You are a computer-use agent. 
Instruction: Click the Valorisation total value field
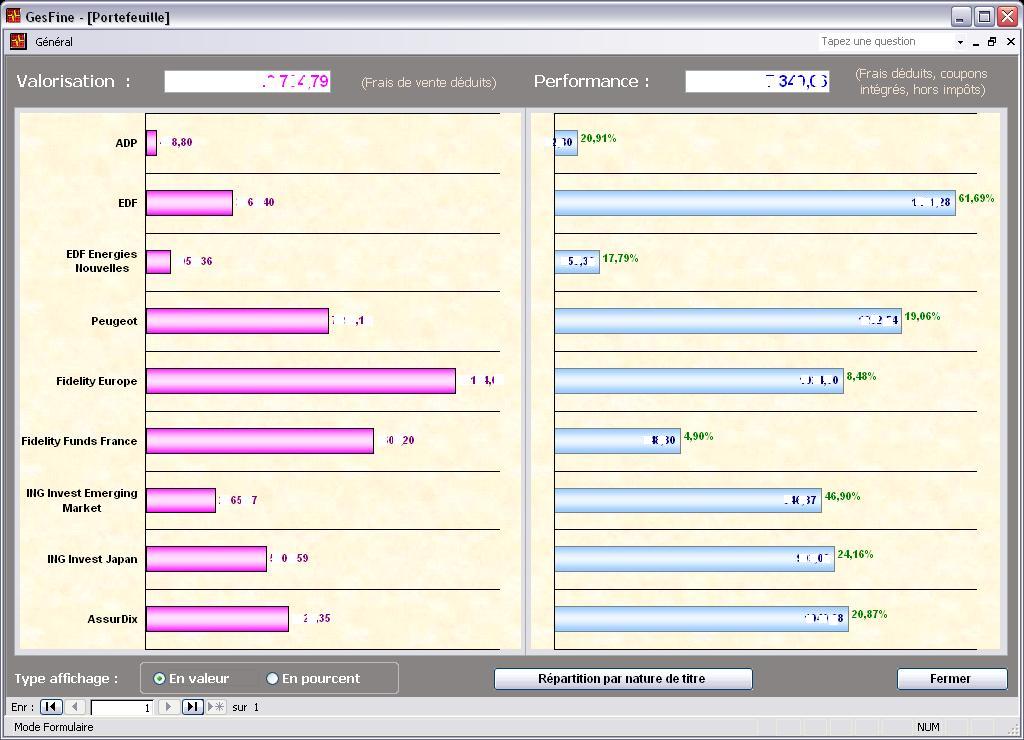[x=248, y=82]
